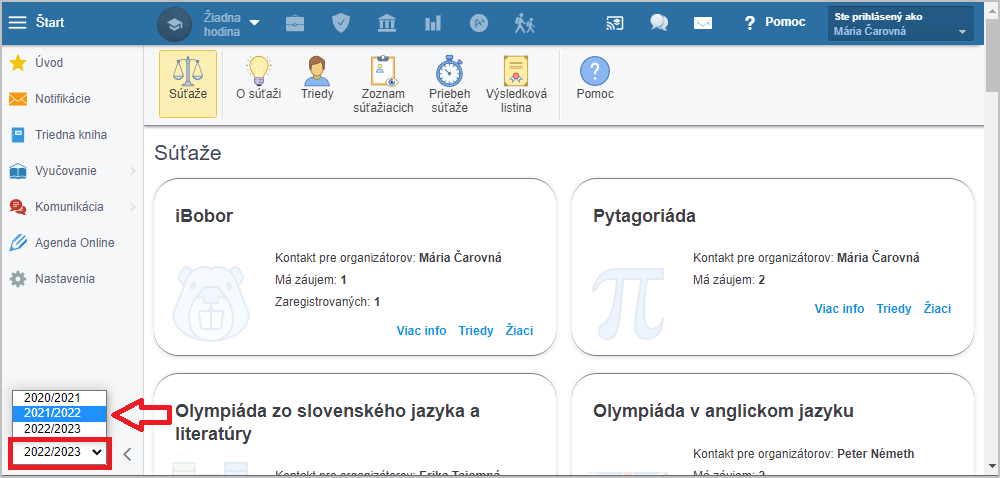The height and width of the screenshot is (478, 1000).
Task: Open O súťaži lightbulb icon
Action: [x=258, y=79]
